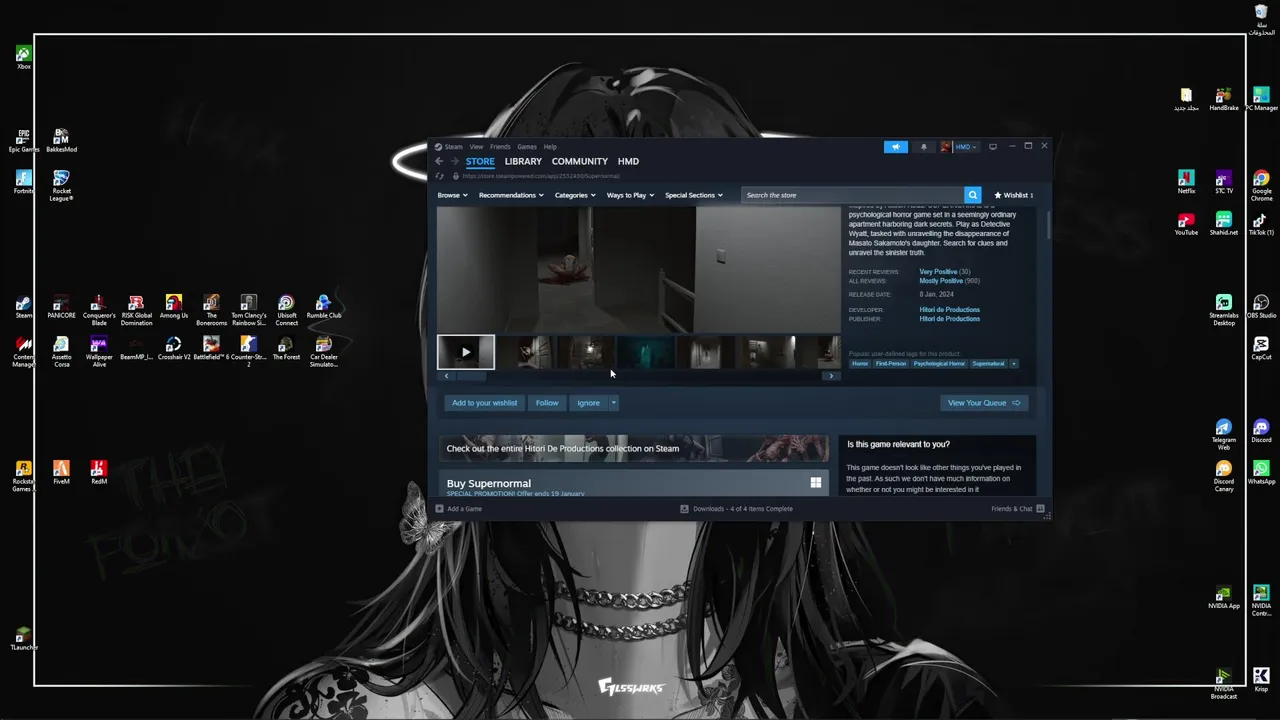The image size is (1280, 720).
Task: Expand the Browse store dropdown
Action: (452, 195)
